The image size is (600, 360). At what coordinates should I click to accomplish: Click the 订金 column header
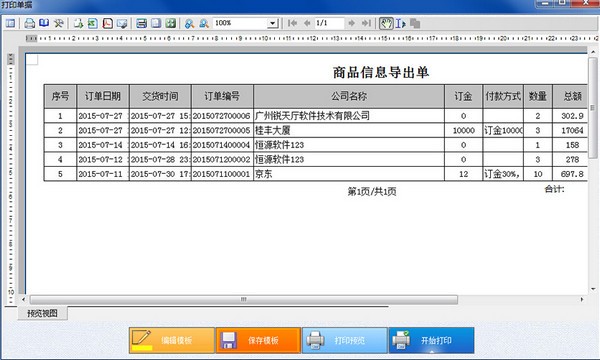pyautogui.click(x=463, y=96)
